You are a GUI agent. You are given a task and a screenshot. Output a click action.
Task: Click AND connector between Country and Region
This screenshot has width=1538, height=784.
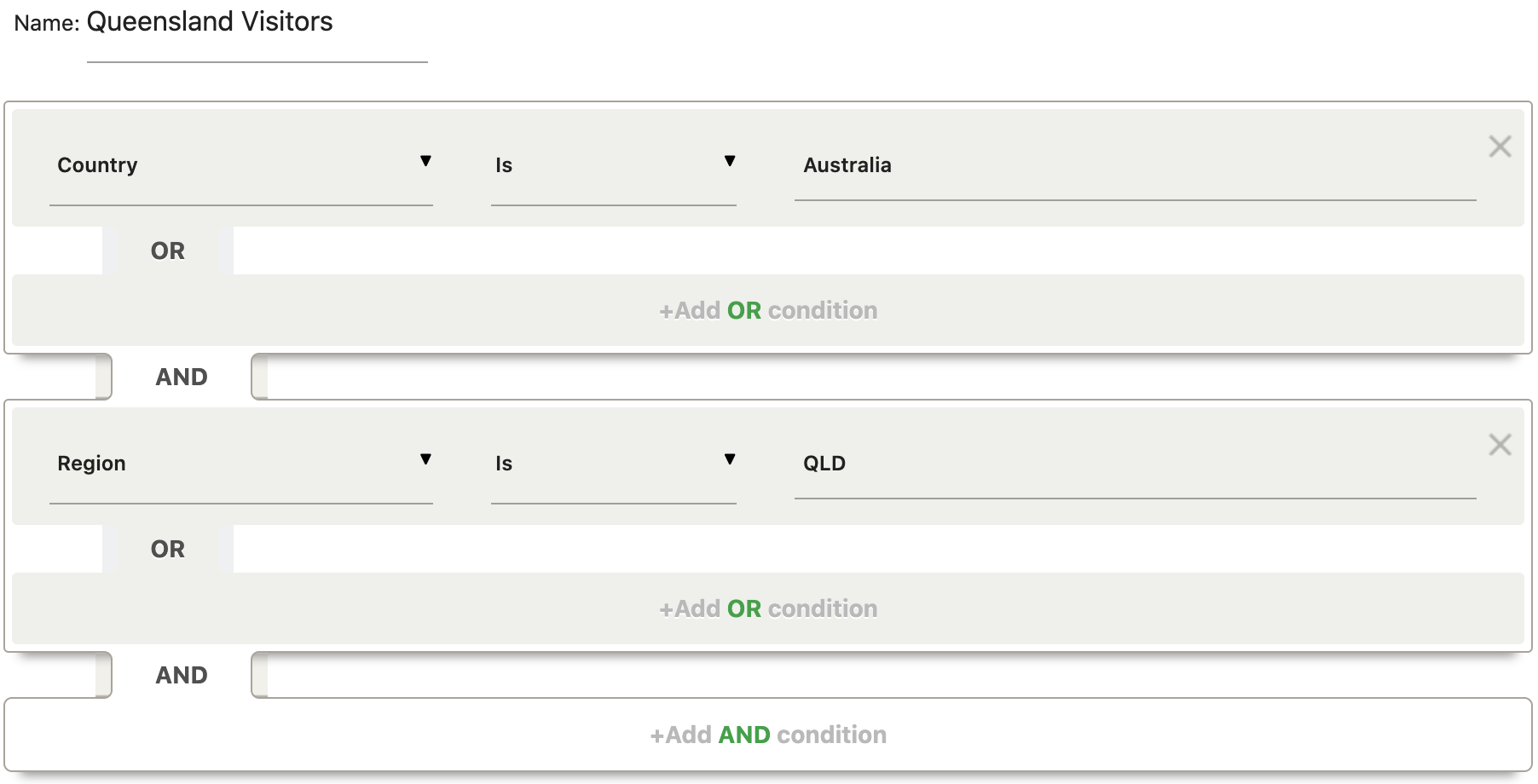pos(182,377)
